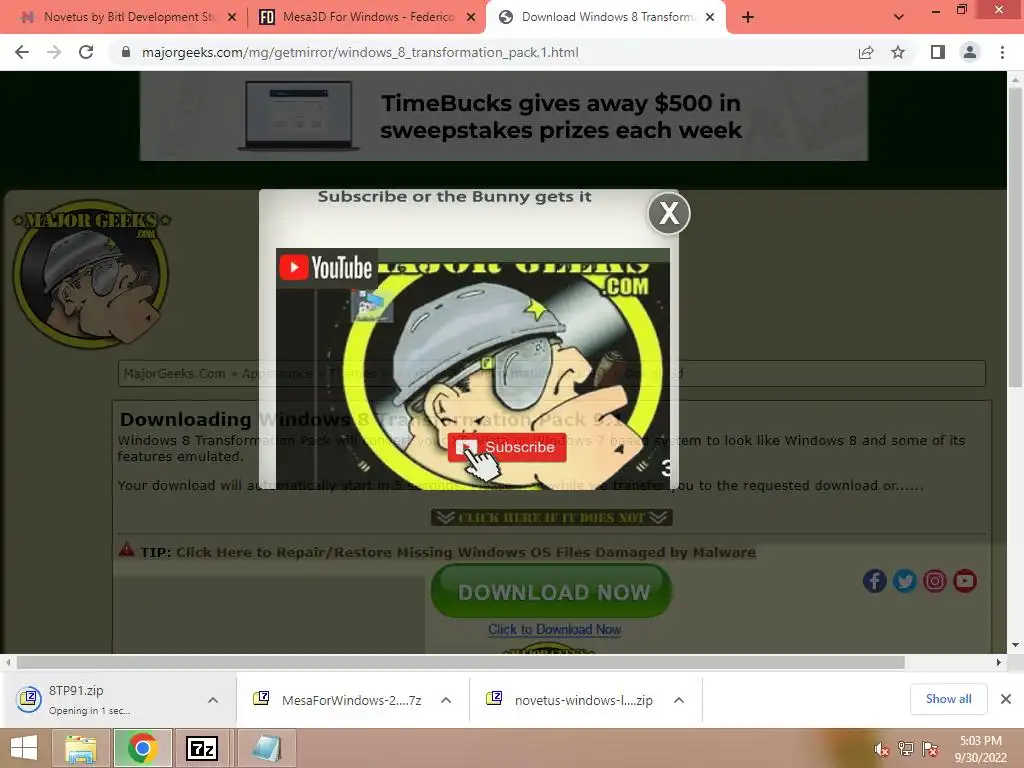Open the Chrome profile menu

[970, 52]
